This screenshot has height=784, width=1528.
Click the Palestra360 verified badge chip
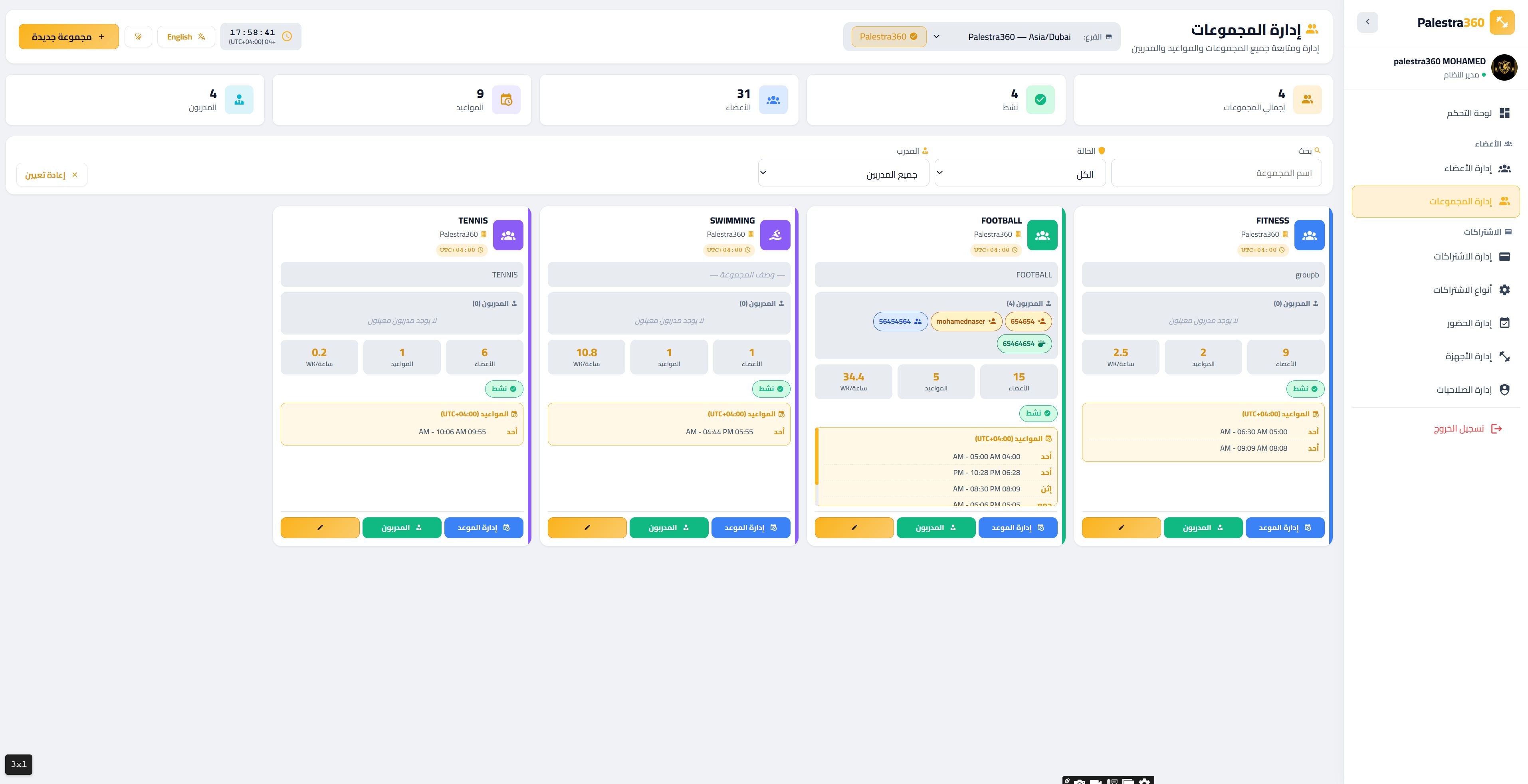[x=888, y=37]
